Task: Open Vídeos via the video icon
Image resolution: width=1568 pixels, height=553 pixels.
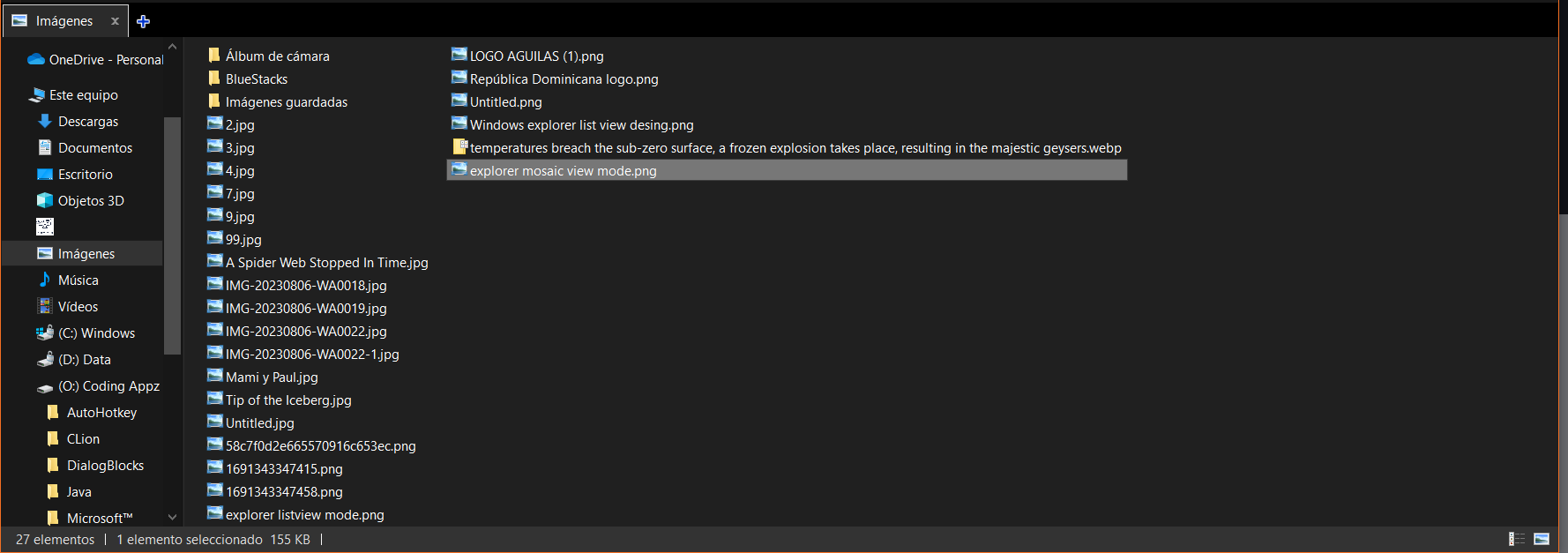Action: (x=45, y=306)
